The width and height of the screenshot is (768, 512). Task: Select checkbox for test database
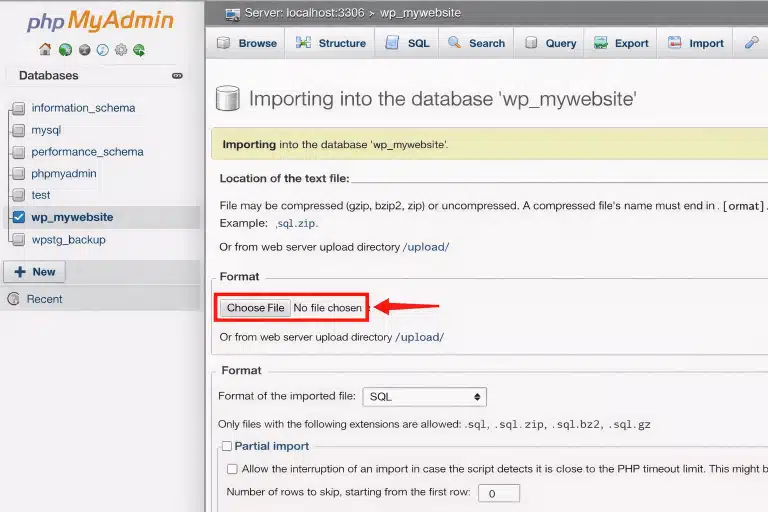pyautogui.click(x=19, y=195)
